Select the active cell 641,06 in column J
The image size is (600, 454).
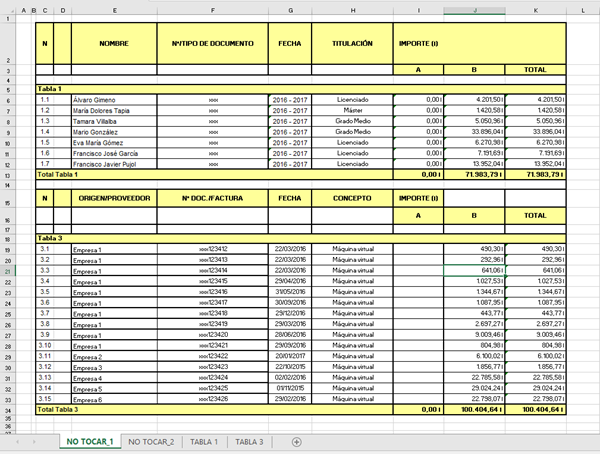click(x=474, y=270)
